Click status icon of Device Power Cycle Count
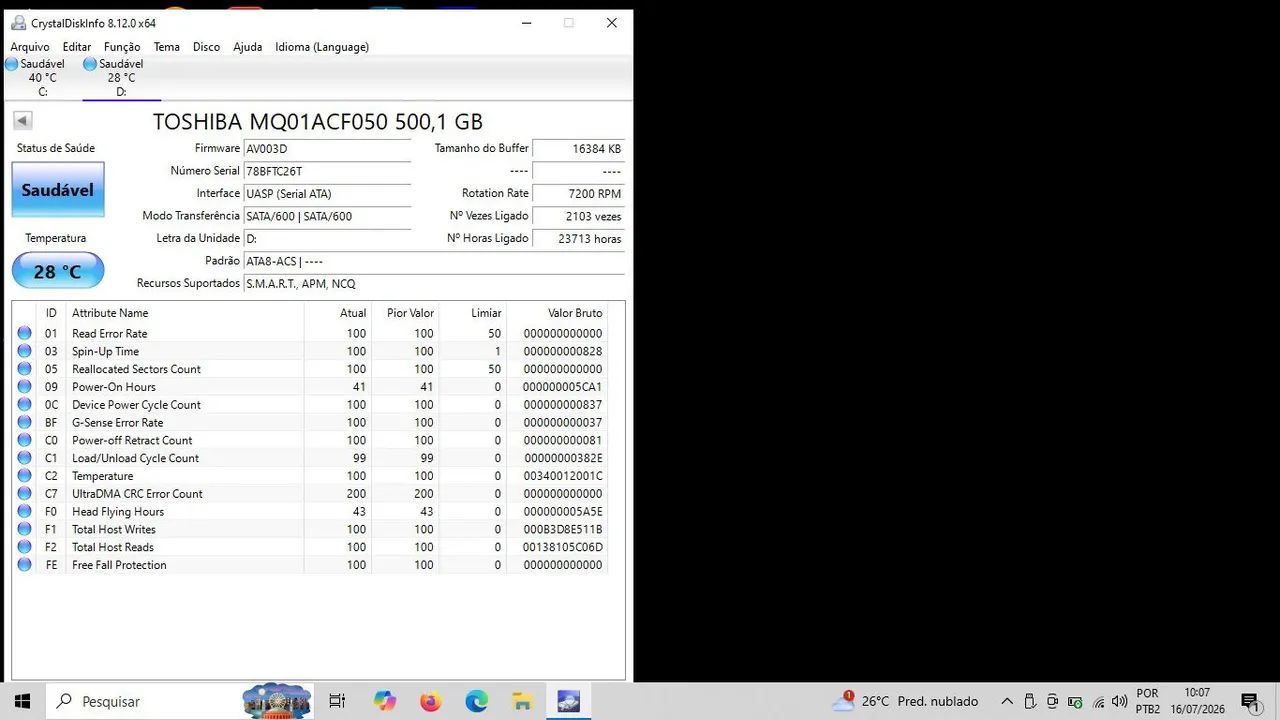This screenshot has height=720, width=1280. 24,405
